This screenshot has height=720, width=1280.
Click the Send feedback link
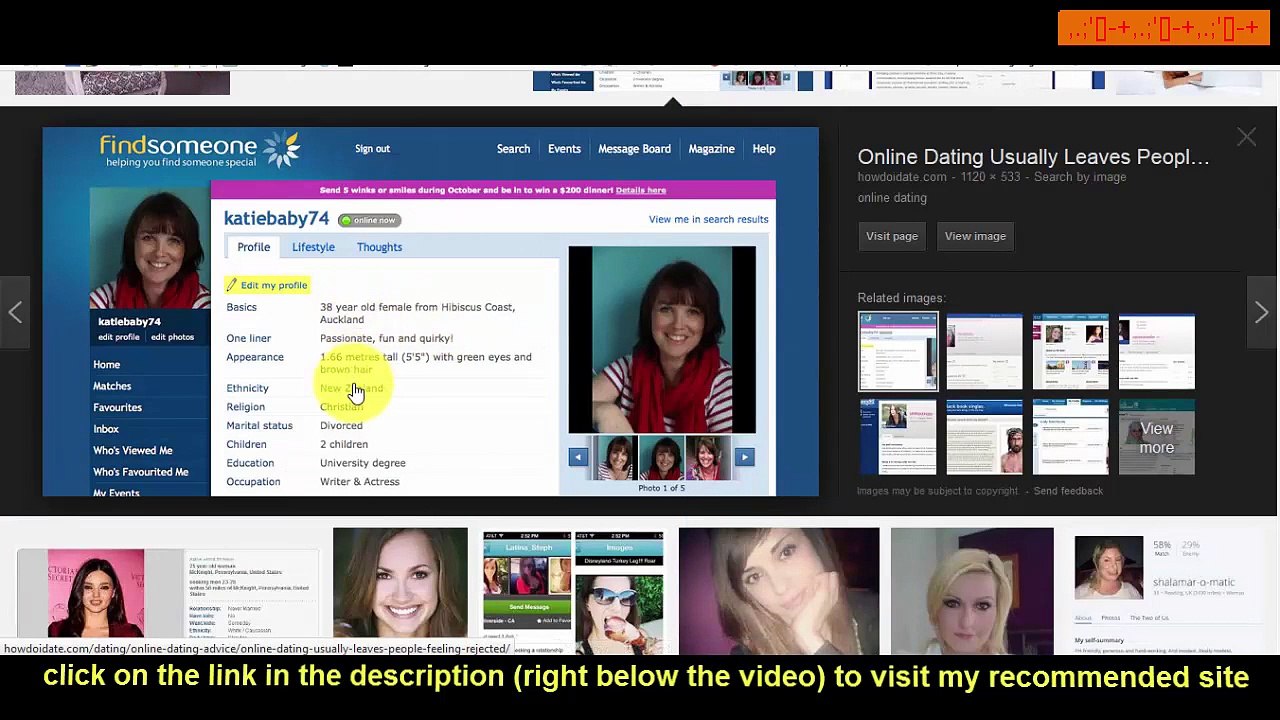(1068, 491)
